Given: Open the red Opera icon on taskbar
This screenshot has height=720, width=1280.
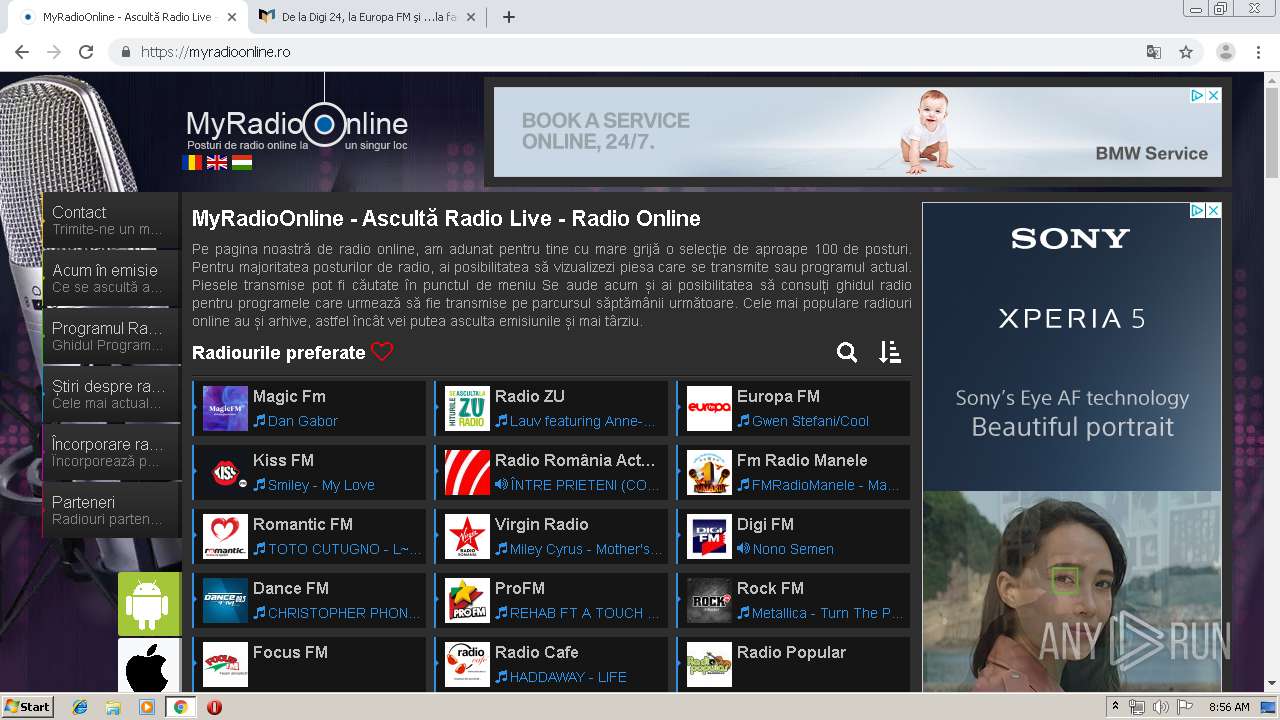Looking at the screenshot, I should point(214,707).
